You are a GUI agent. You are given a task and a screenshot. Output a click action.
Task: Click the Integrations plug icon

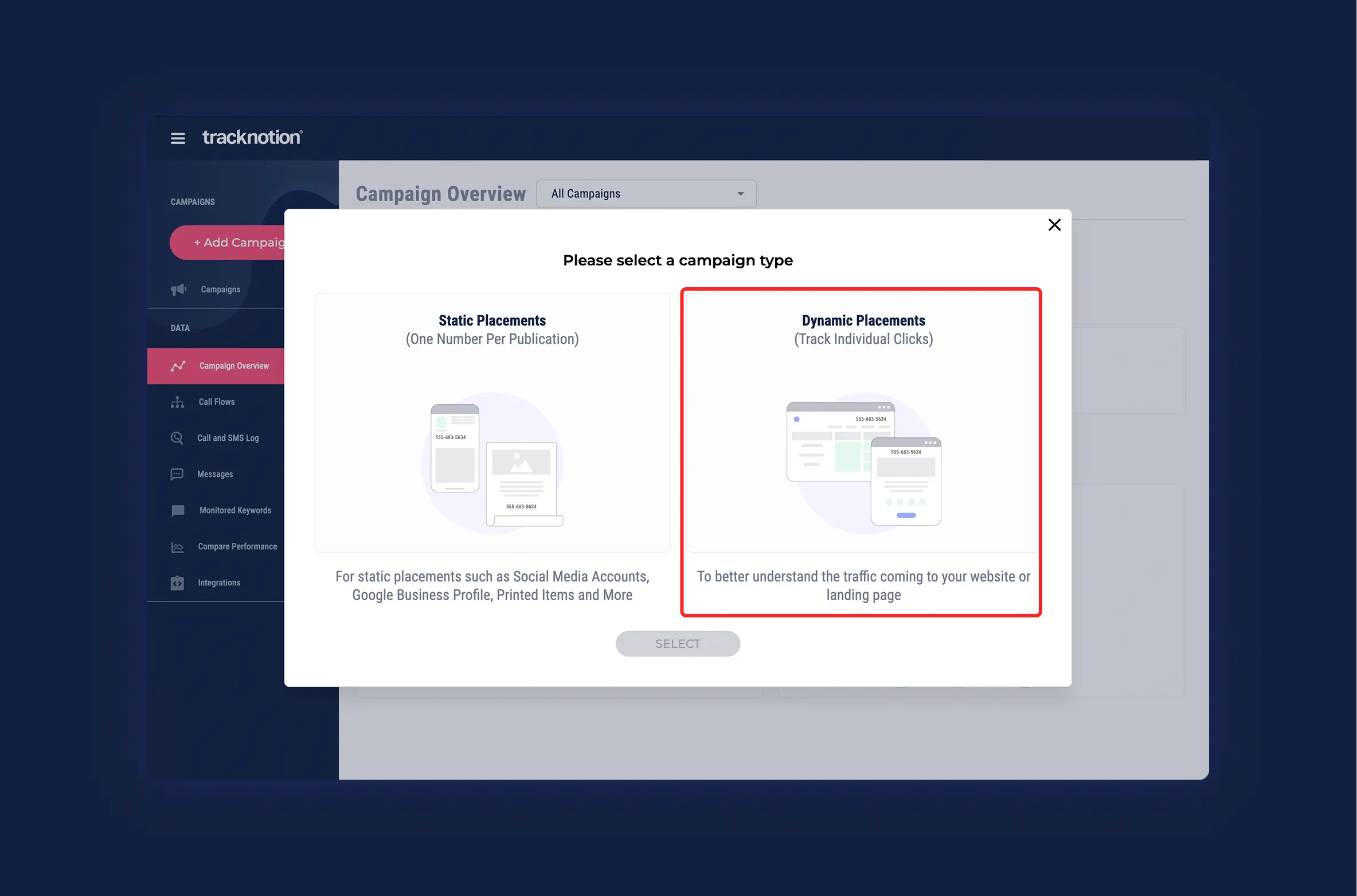pos(177,582)
